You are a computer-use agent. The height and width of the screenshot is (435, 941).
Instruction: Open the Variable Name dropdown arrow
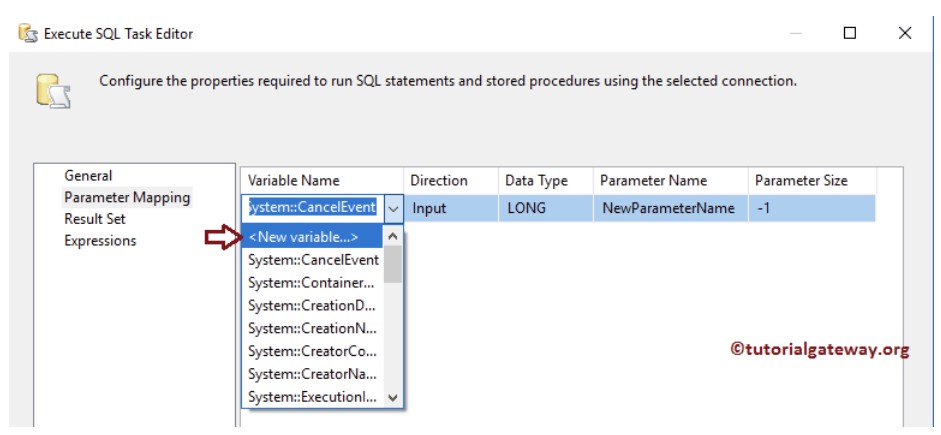coord(393,209)
